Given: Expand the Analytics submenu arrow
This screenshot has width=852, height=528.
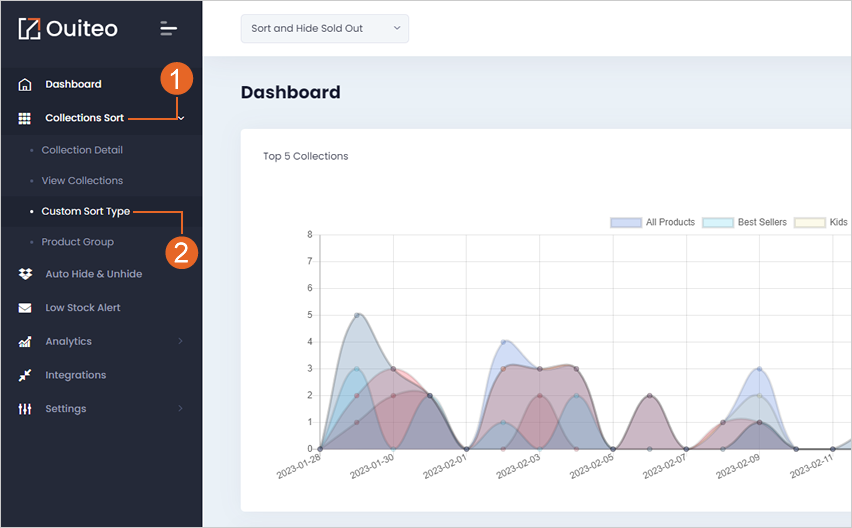Looking at the screenshot, I should [x=180, y=341].
